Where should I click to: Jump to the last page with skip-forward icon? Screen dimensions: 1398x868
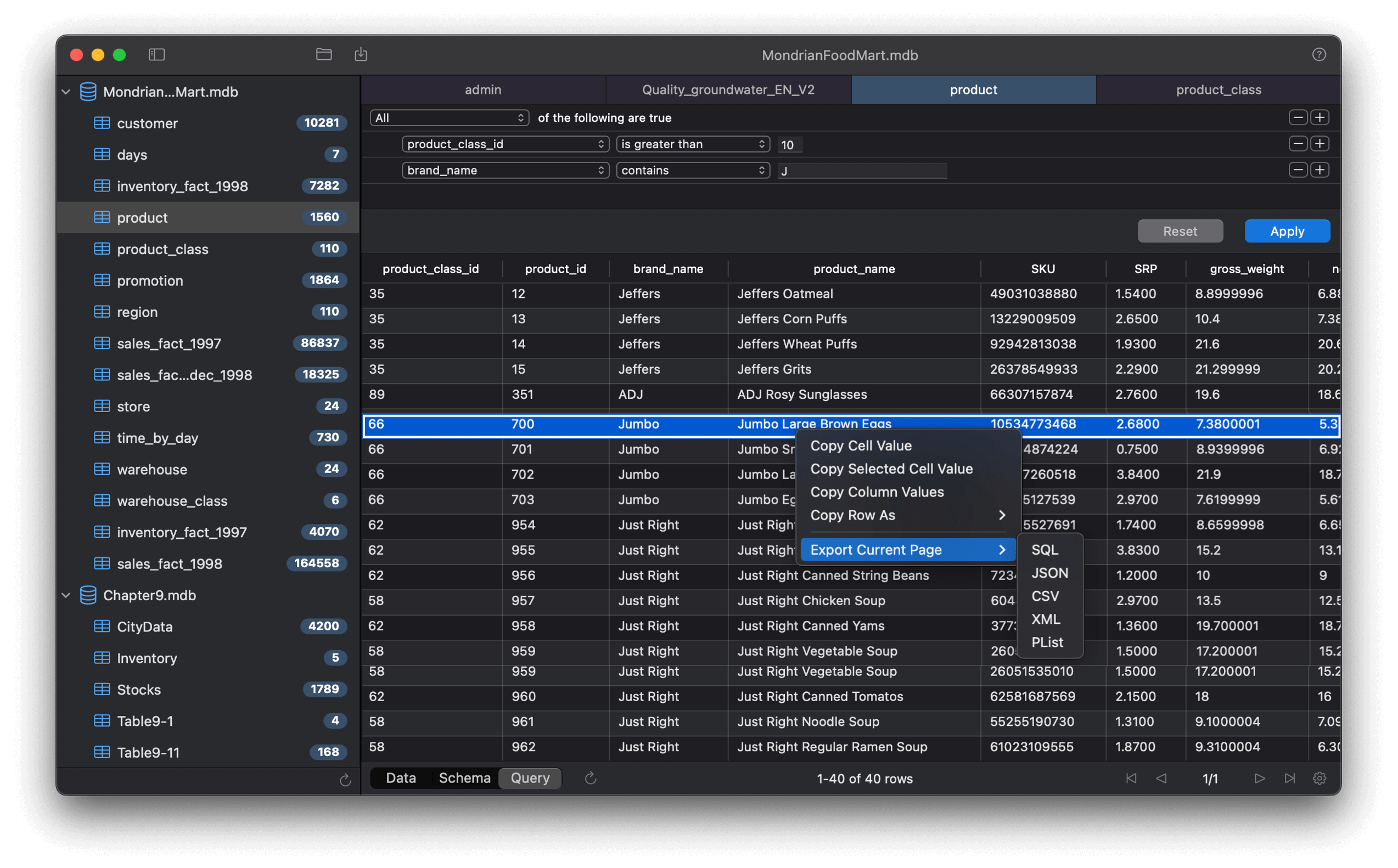1289,779
